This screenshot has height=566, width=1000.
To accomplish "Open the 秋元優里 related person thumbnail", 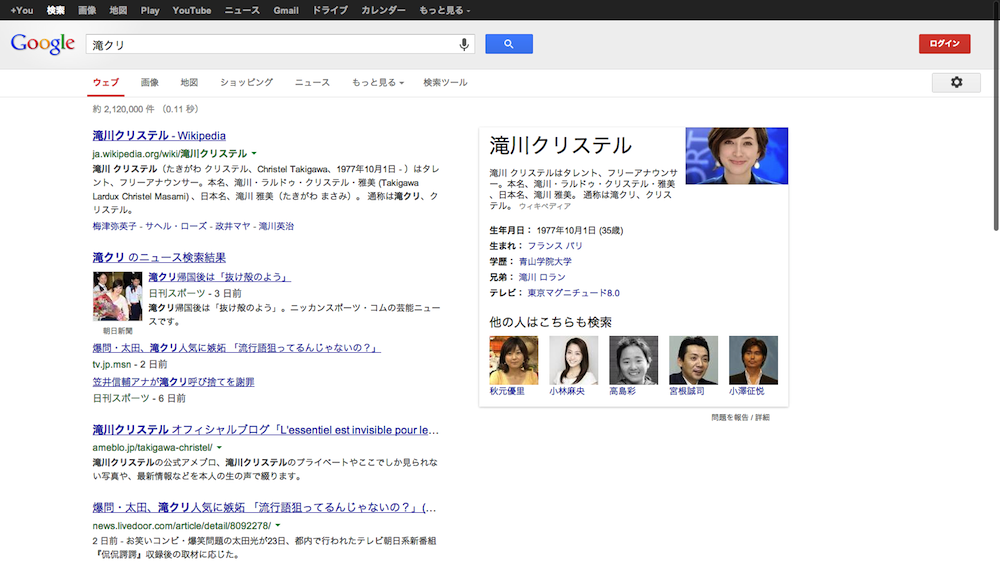I will pyautogui.click(x=514, y=360).
